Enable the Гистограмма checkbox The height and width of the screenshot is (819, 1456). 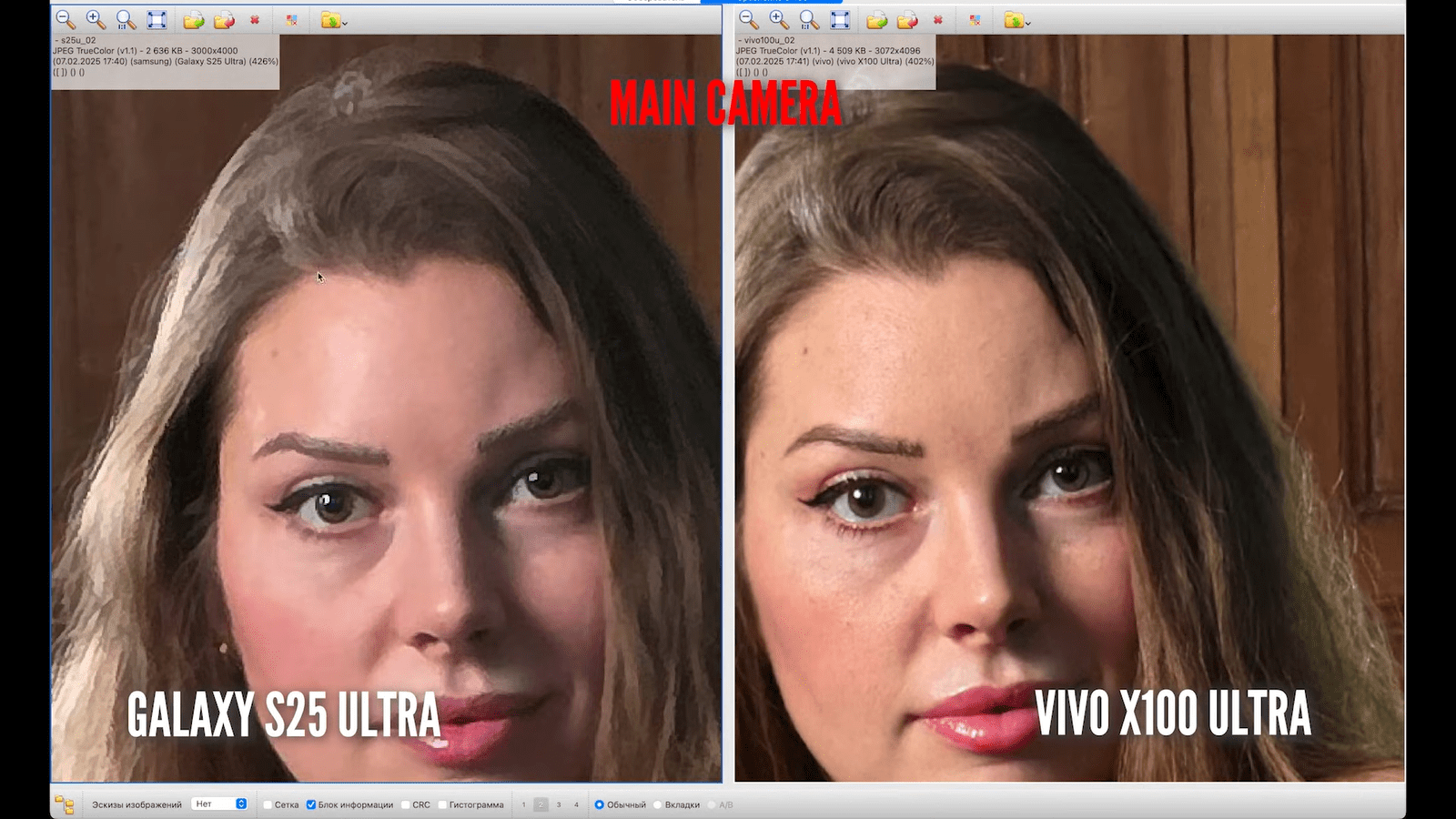click(442, 804)
